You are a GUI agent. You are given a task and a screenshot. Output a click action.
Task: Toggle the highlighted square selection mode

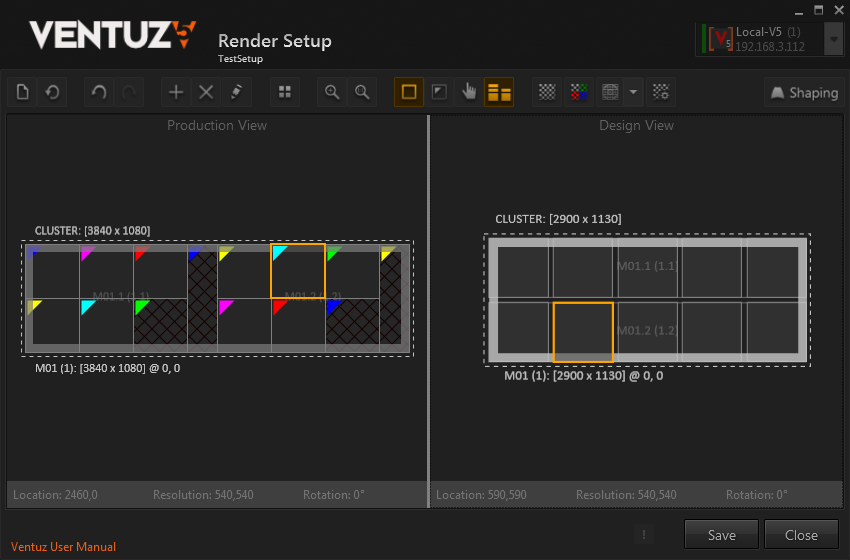(x=408, y=92)
